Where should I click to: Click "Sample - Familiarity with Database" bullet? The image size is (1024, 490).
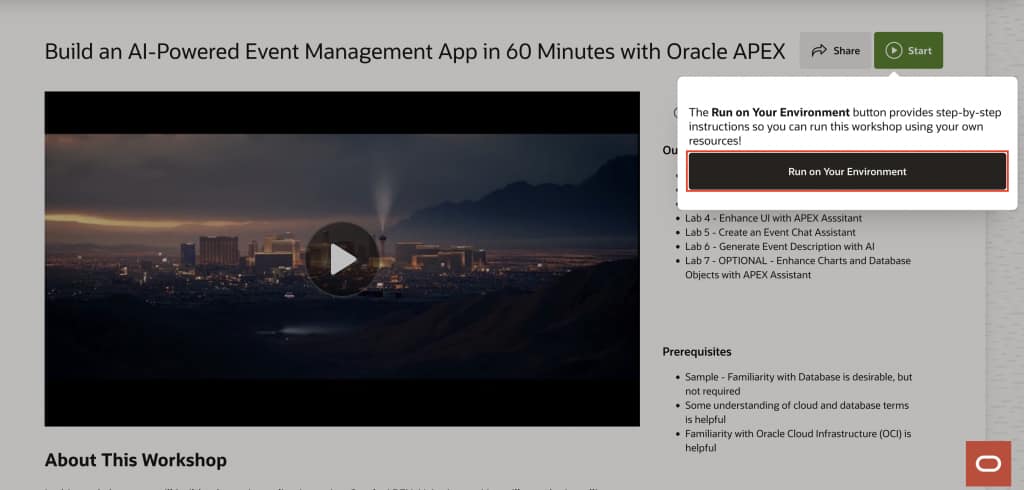(798, 384)
